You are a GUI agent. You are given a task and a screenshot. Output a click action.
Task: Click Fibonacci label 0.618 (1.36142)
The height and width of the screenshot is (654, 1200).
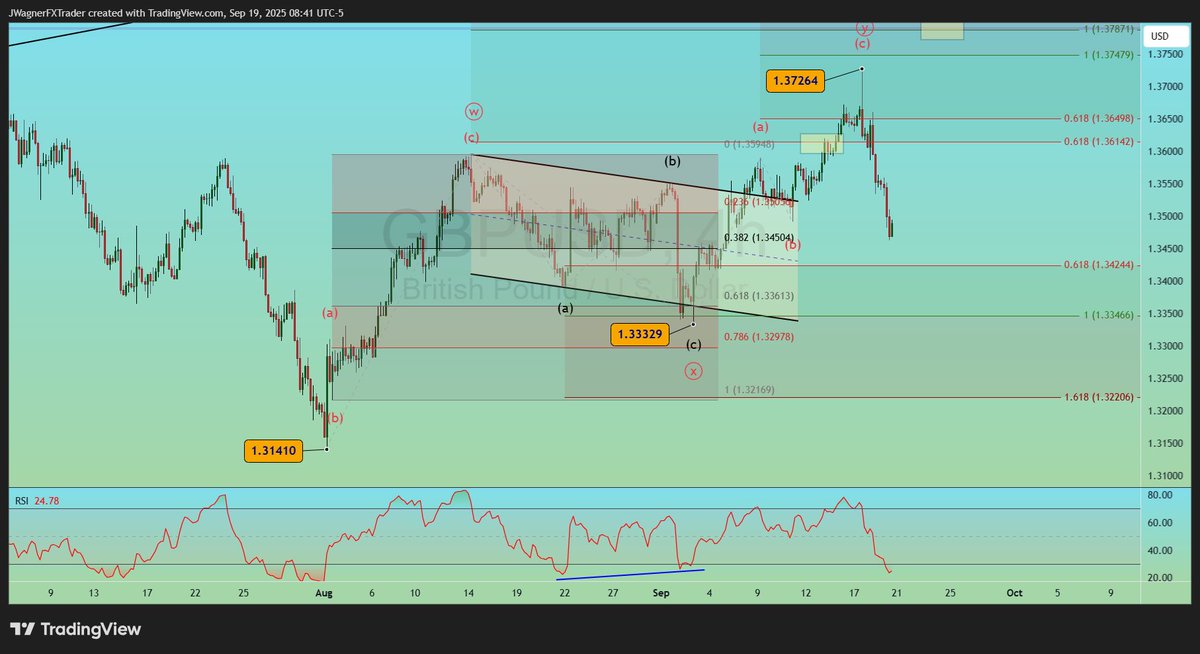pyautogui.click(x=1099, y=142)
